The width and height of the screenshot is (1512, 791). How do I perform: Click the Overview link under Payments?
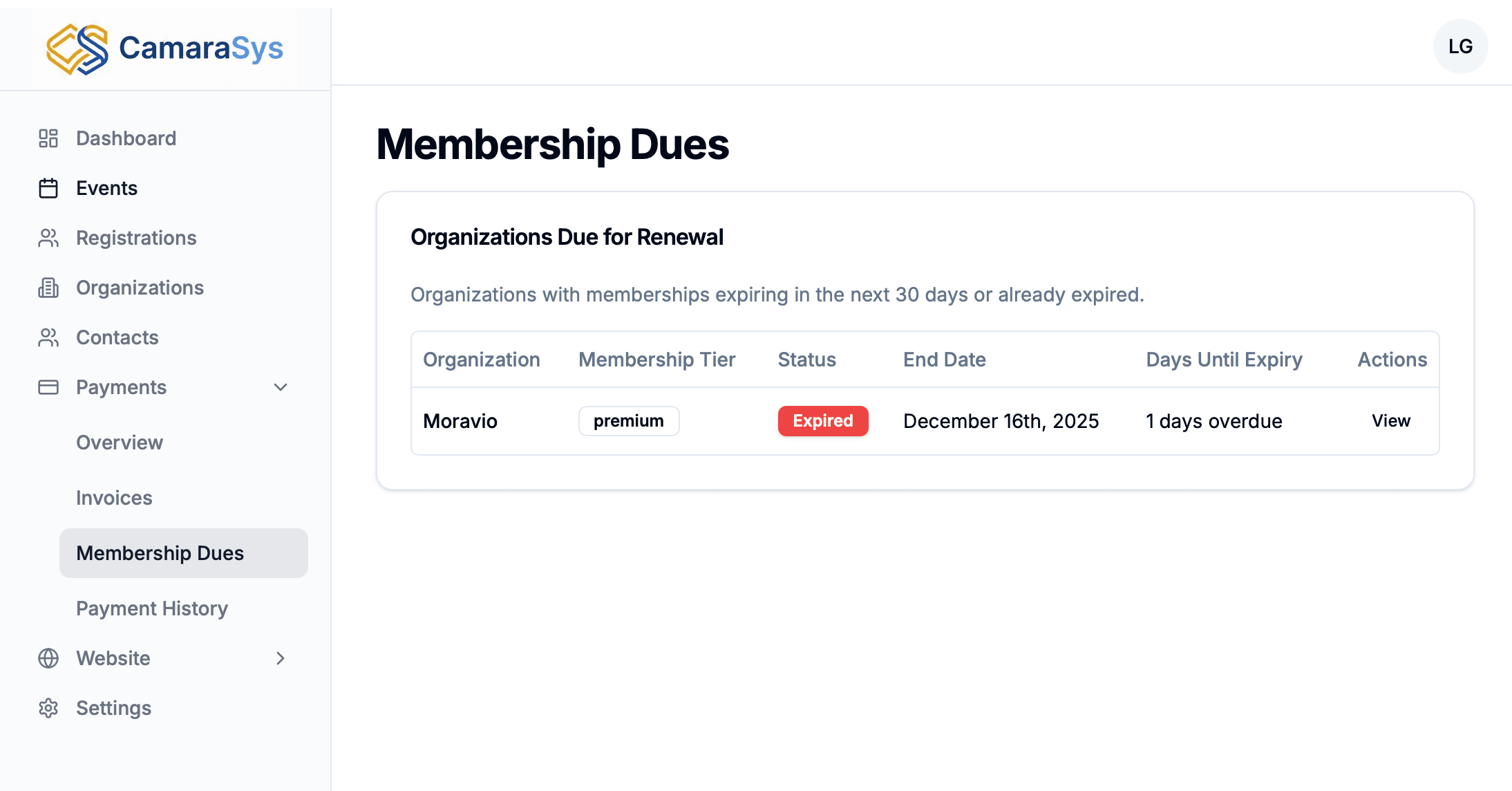point(120,443)
